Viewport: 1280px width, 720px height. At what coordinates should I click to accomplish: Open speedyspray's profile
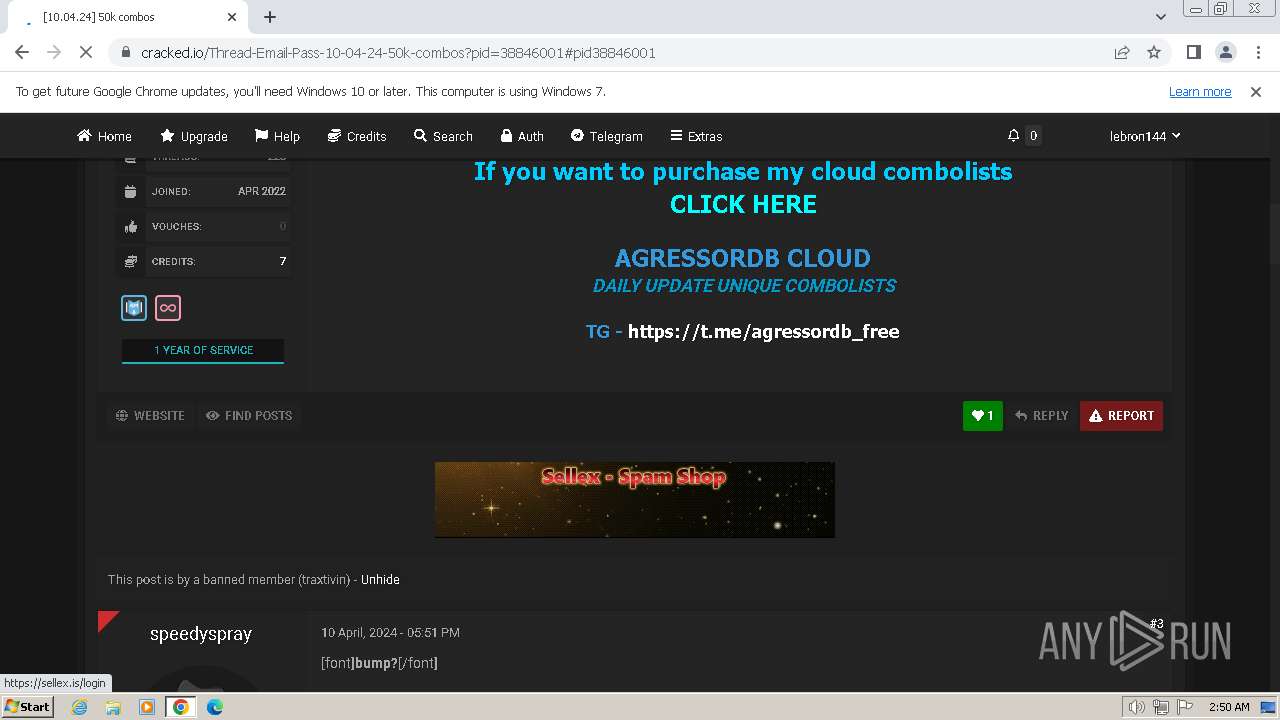click(x=201, y=634)
